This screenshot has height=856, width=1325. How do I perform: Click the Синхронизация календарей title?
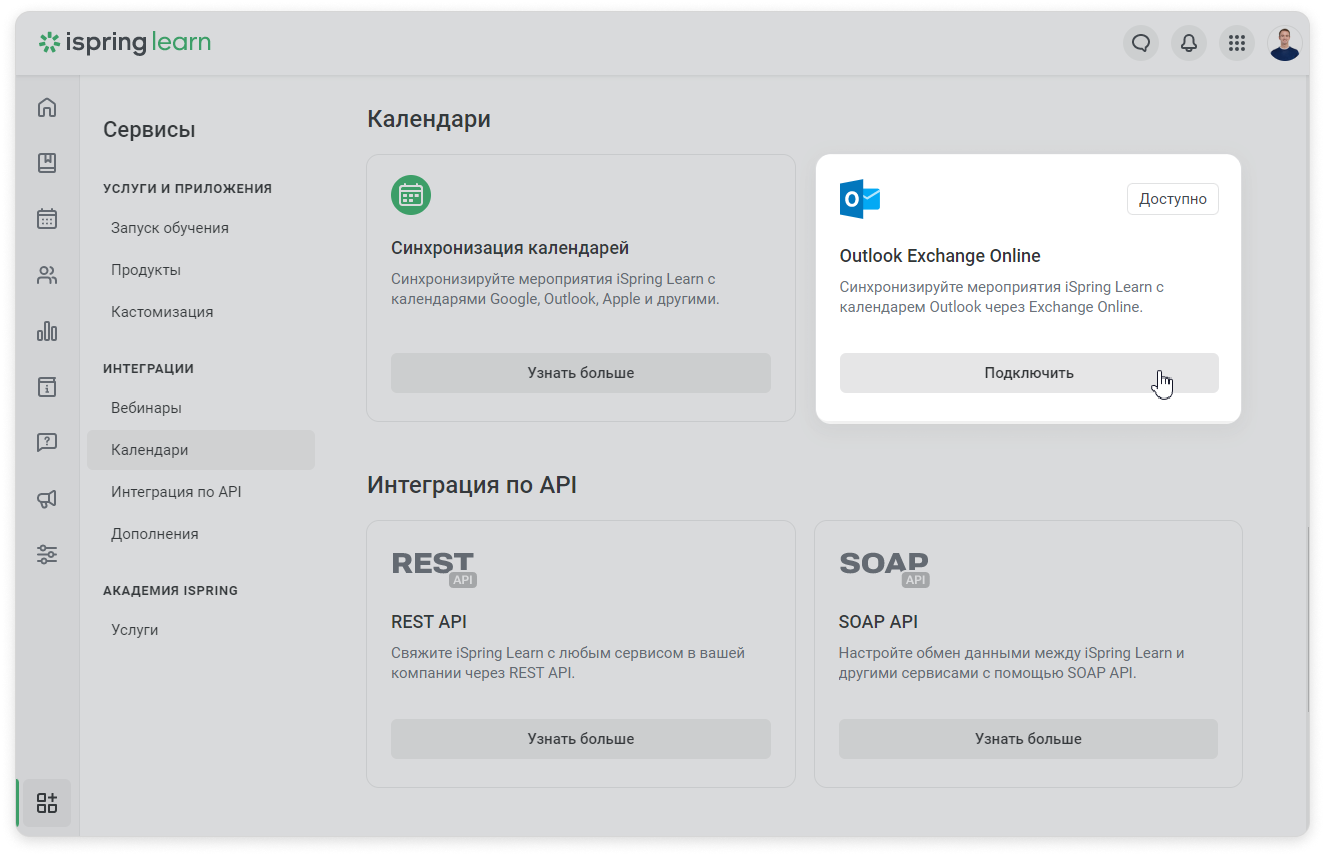[510, 248]
